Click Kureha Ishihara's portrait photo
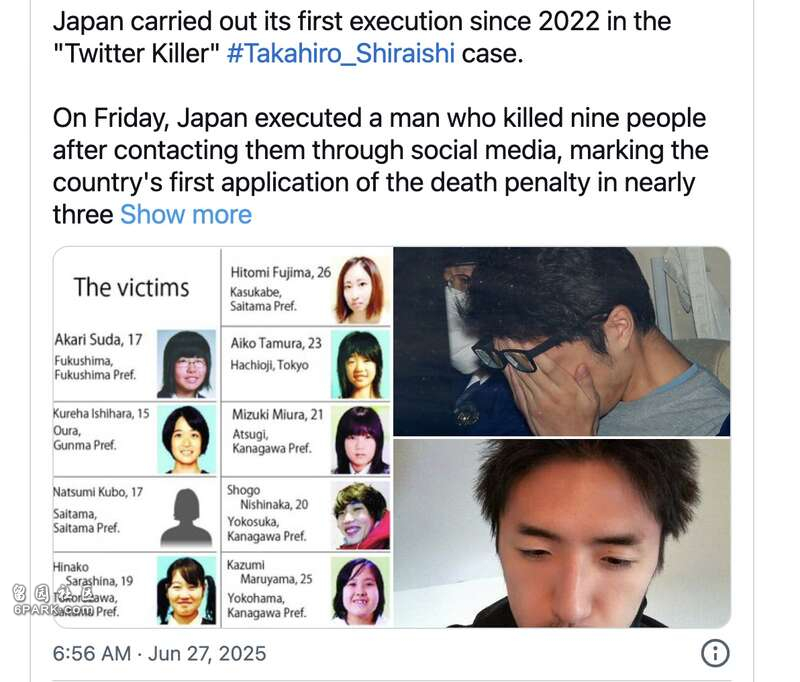Image resolution: width=800 pixels, height=682 pixels. coord(186,439)
